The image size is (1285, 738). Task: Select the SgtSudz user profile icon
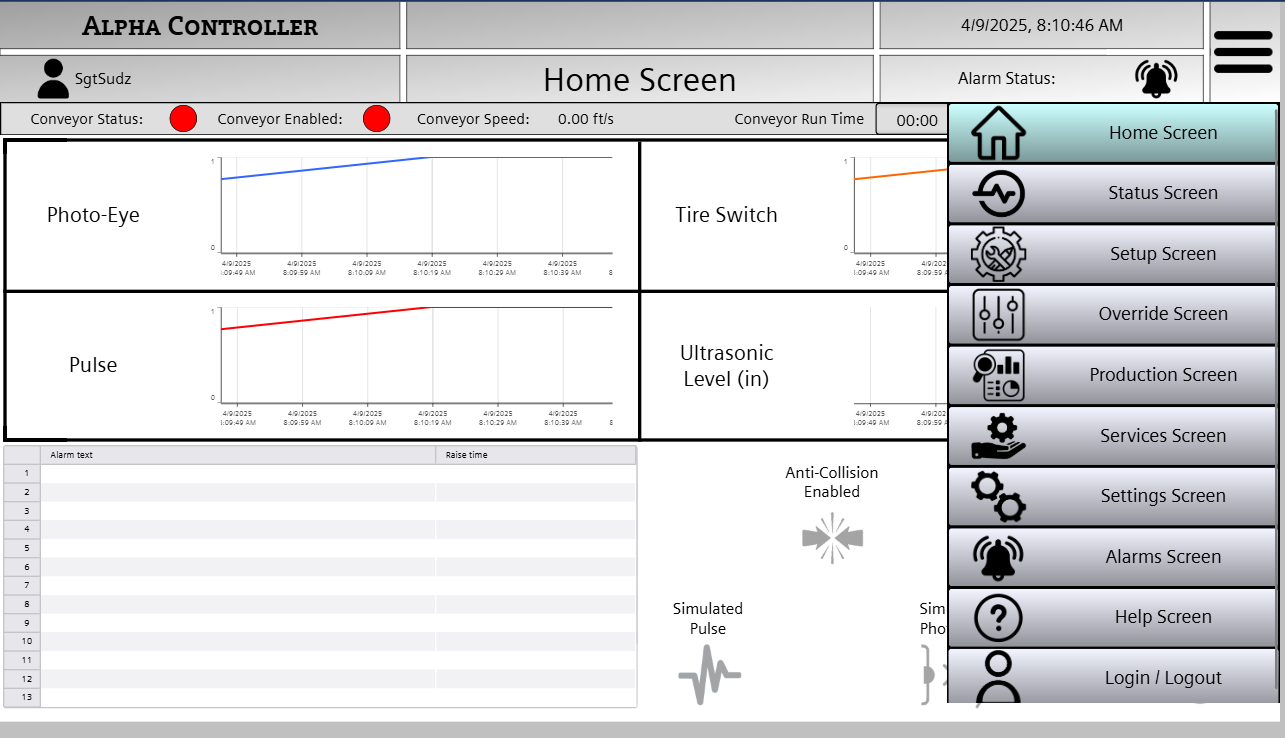click(53, 78)
